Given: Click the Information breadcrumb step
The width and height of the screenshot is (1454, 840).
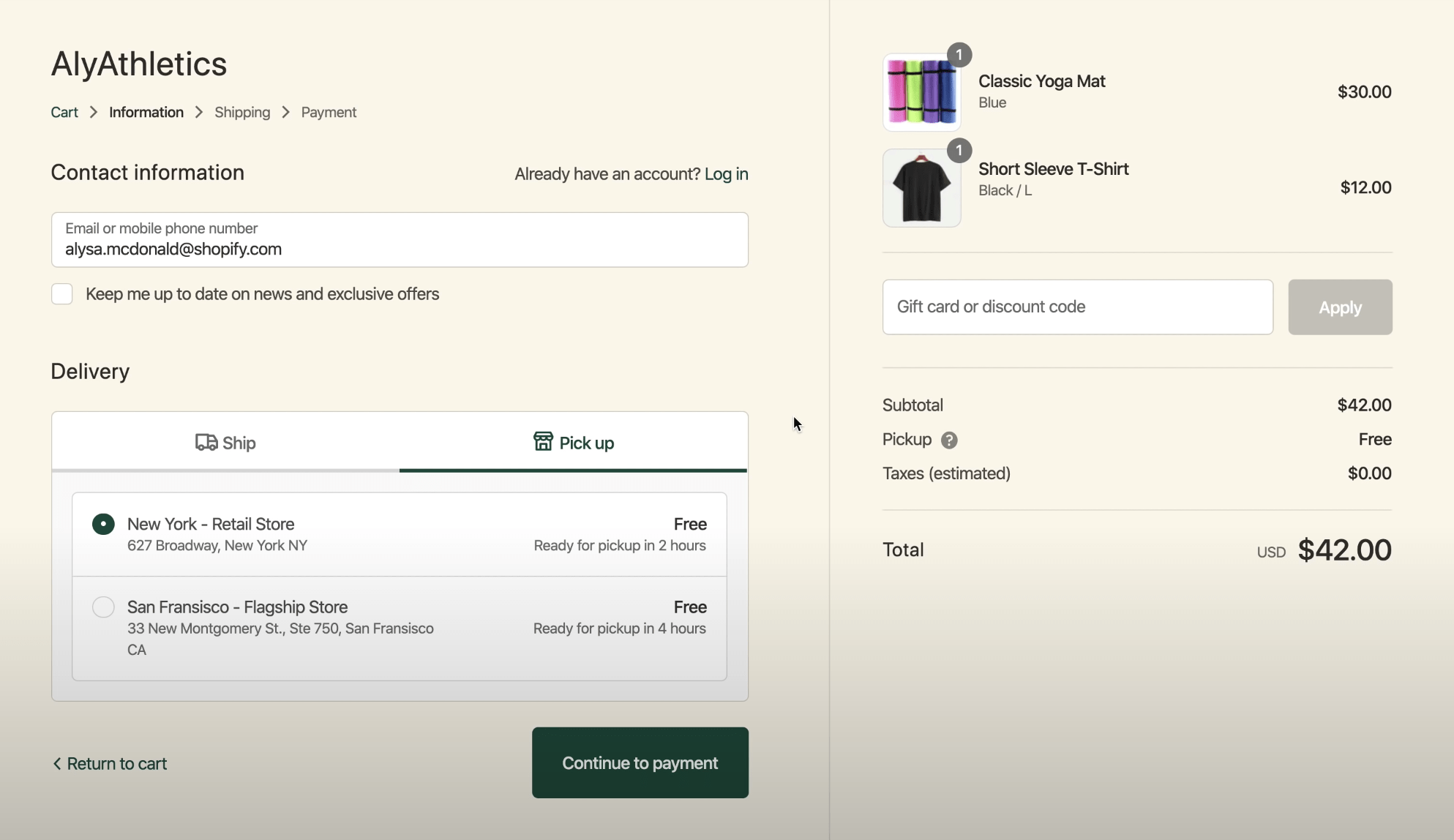Looking at the screenshot, I should (146, 112).
